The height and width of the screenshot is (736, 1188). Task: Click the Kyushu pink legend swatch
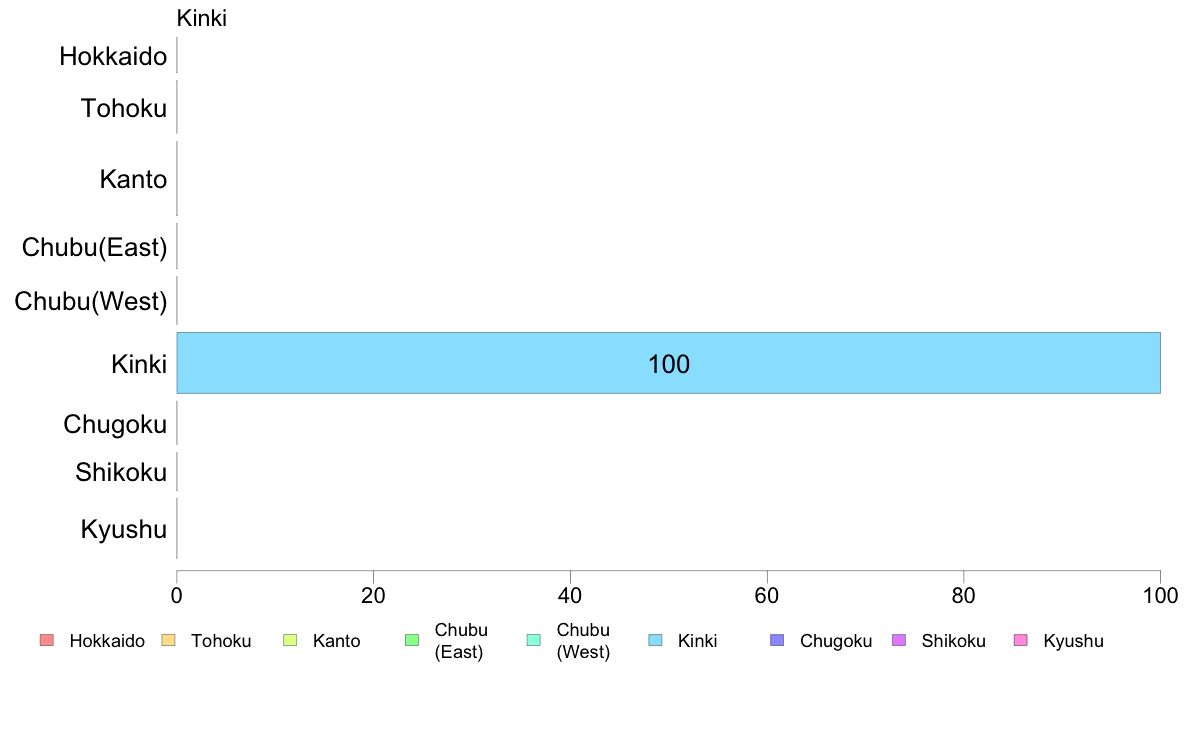1021,640
